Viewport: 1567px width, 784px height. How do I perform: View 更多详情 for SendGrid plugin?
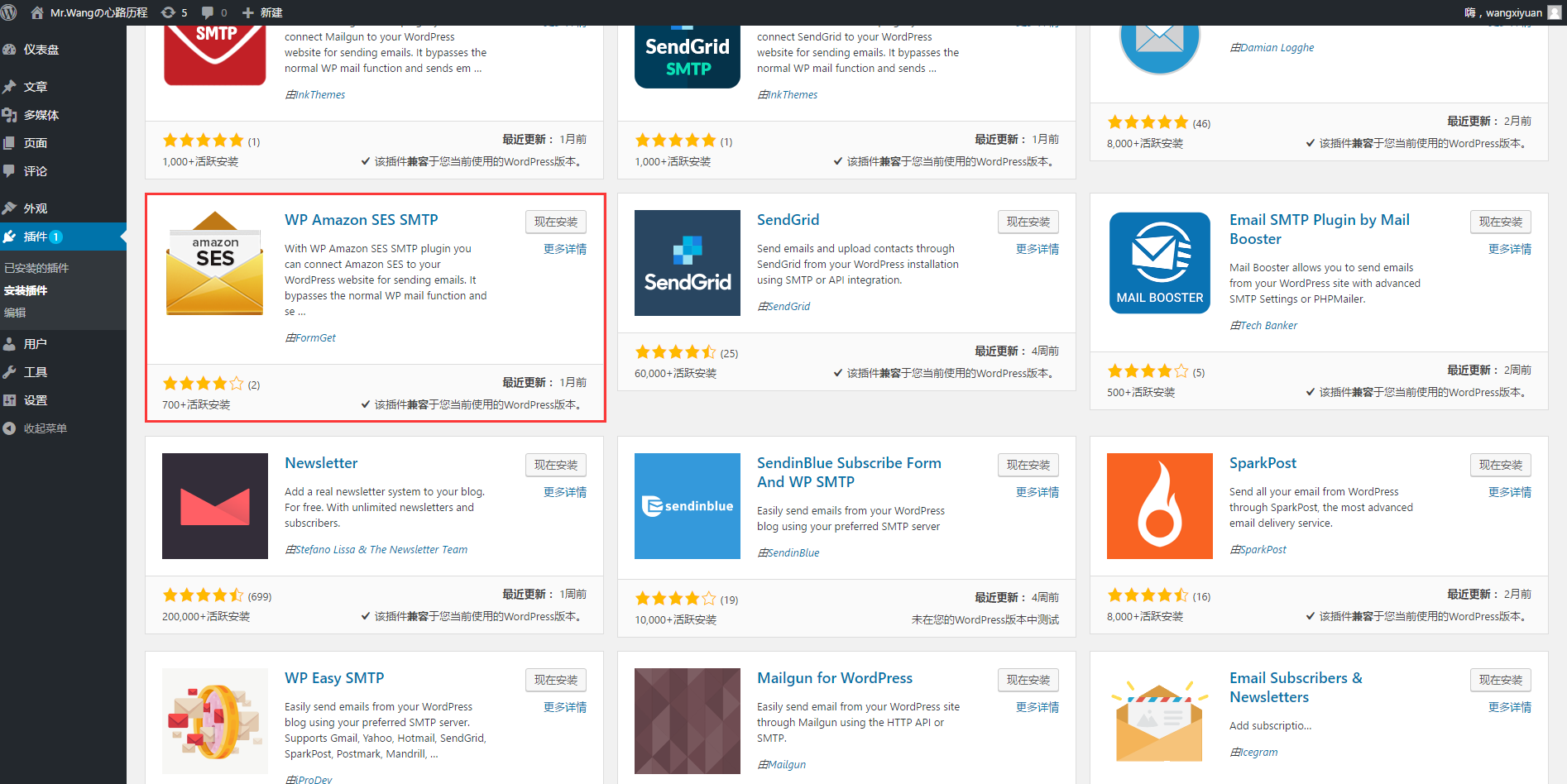coord(1037,249)
